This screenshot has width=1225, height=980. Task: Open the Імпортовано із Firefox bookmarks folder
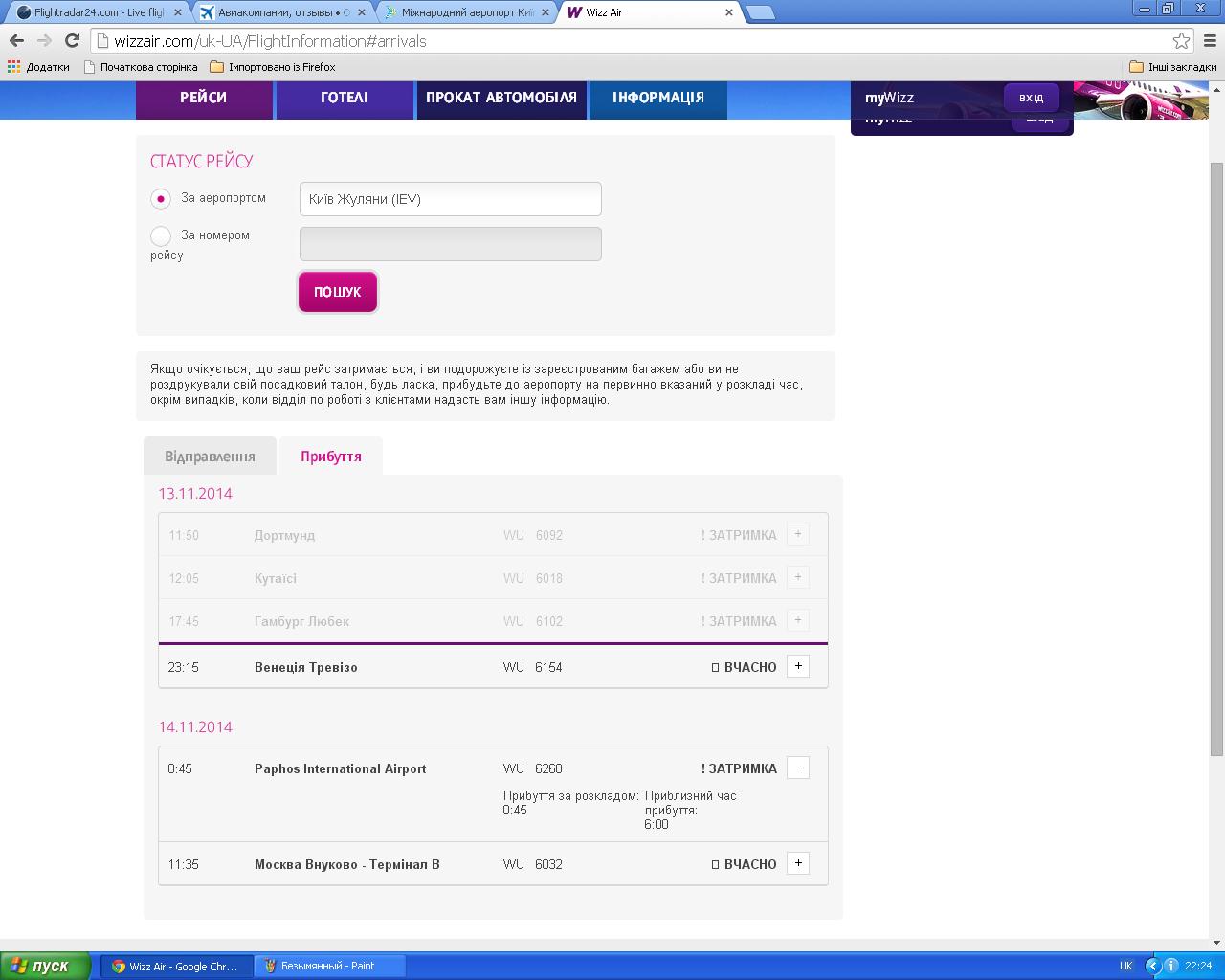click(273, 67)
